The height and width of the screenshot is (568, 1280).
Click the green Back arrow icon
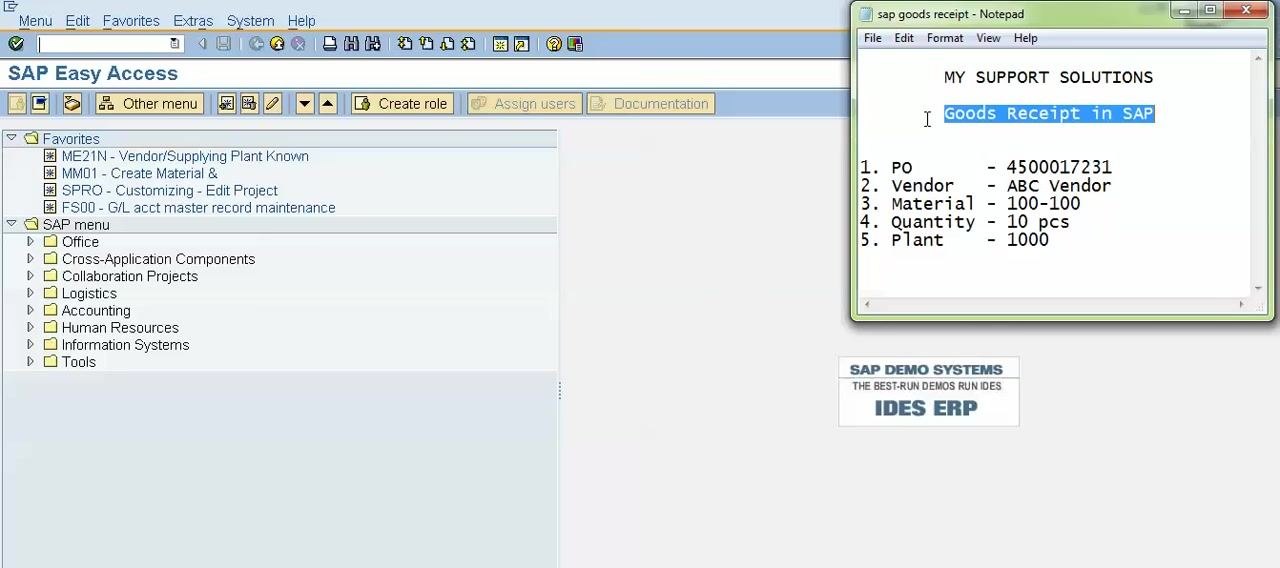tap(257, 44)
